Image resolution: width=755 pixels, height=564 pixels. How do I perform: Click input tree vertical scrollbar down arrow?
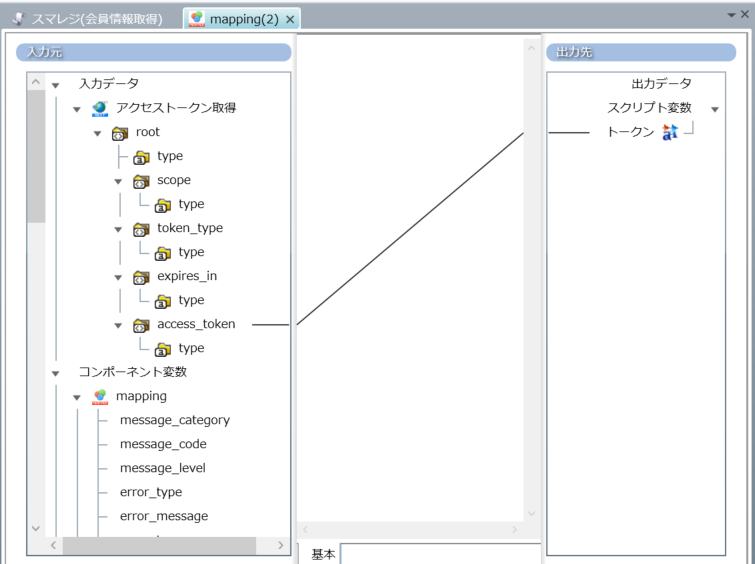point(36,528)
